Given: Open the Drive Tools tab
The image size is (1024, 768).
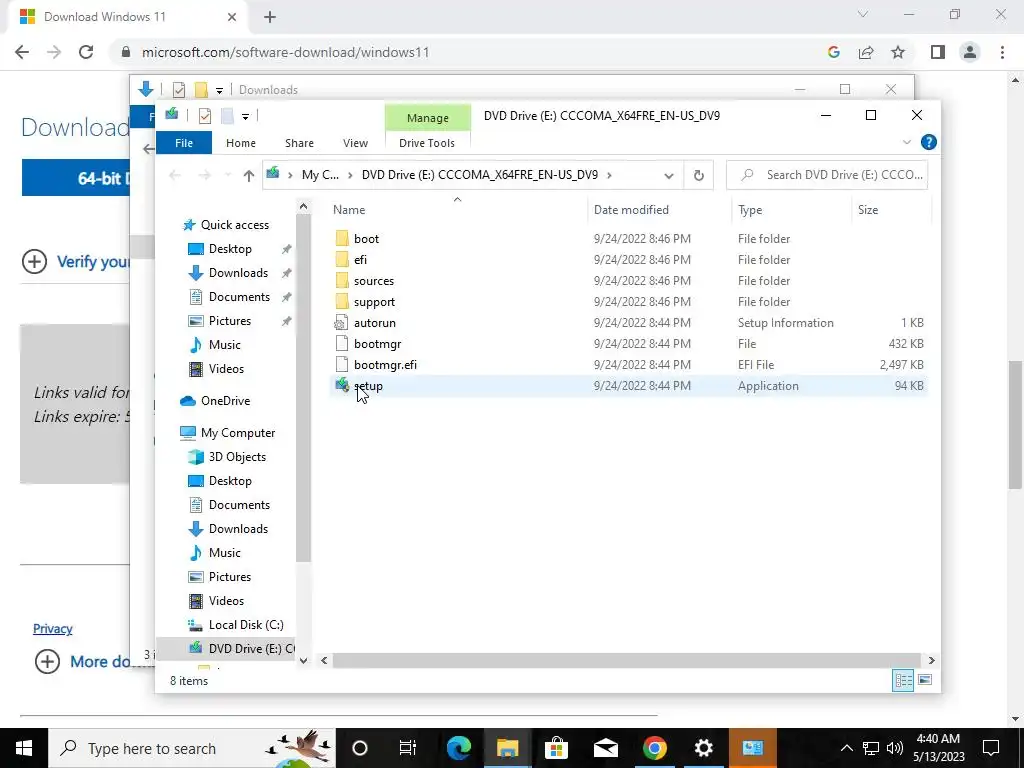Looking at the screenshot, I should point(426,143).
